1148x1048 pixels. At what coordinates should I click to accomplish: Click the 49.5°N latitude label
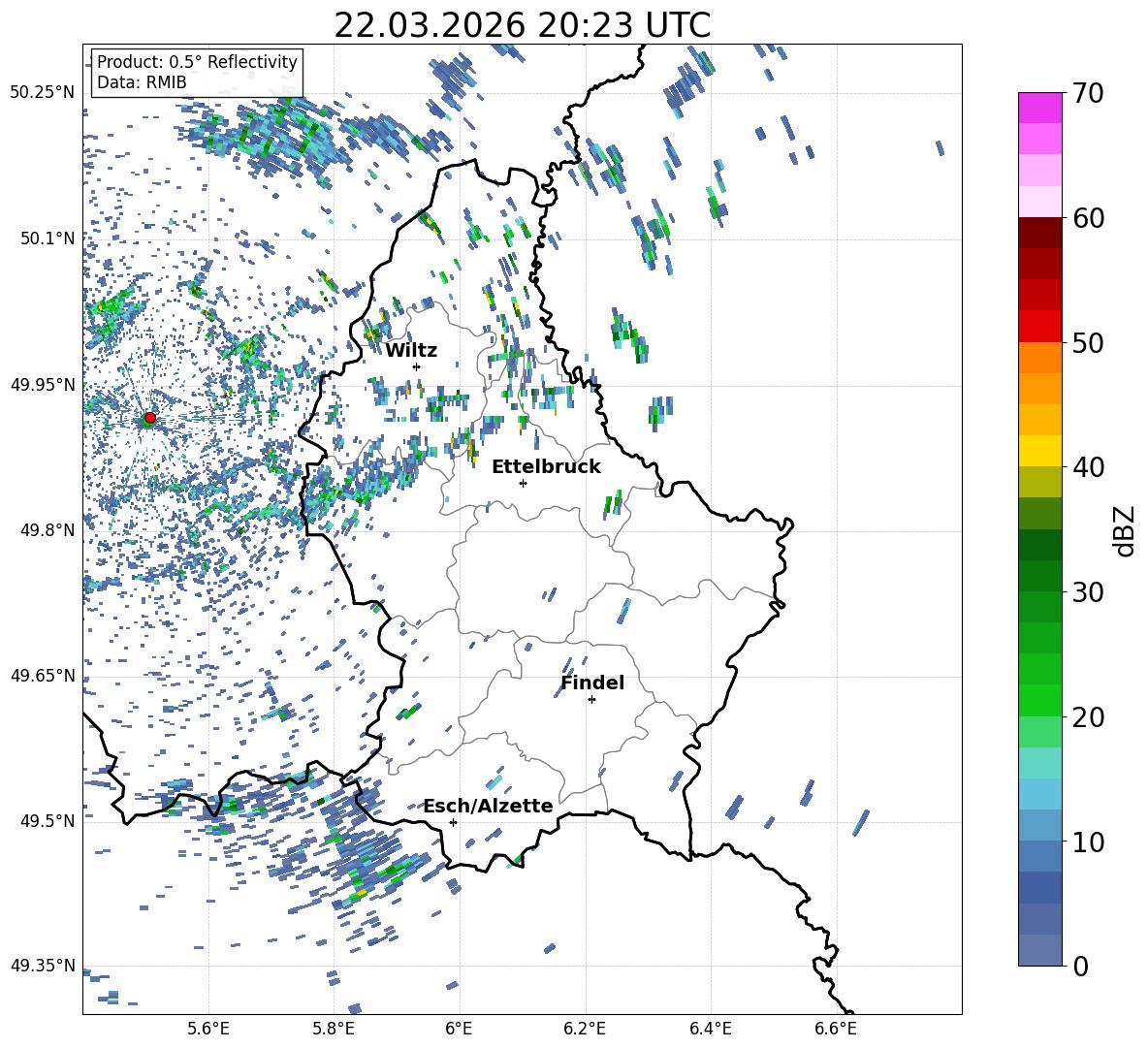[48, 821]
